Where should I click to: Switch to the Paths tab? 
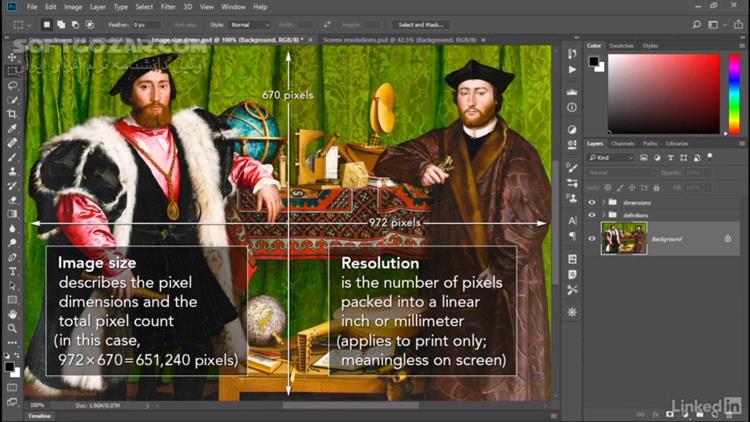point(650,144)
